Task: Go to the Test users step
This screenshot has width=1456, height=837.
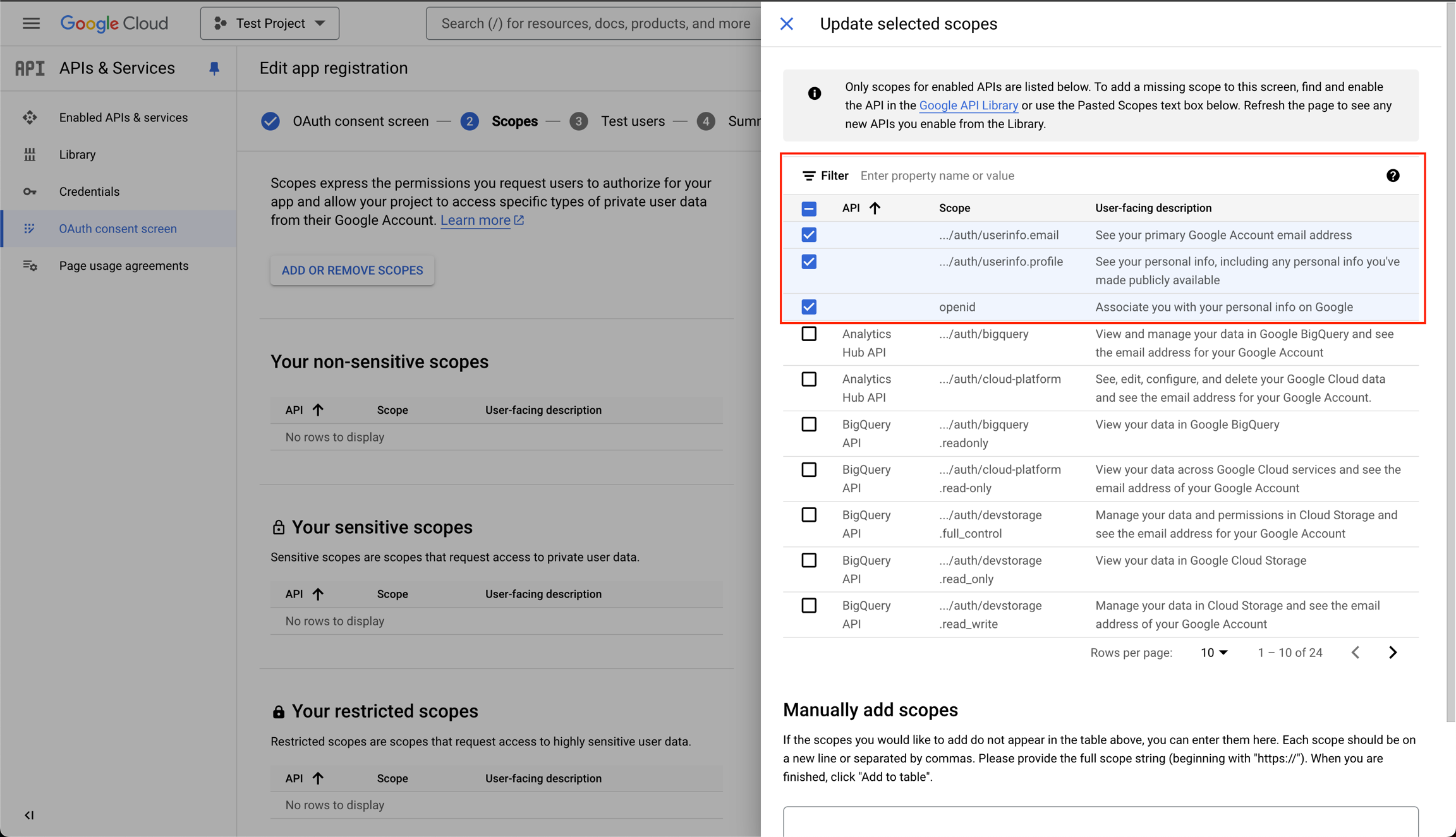Action: click(633, 121)
